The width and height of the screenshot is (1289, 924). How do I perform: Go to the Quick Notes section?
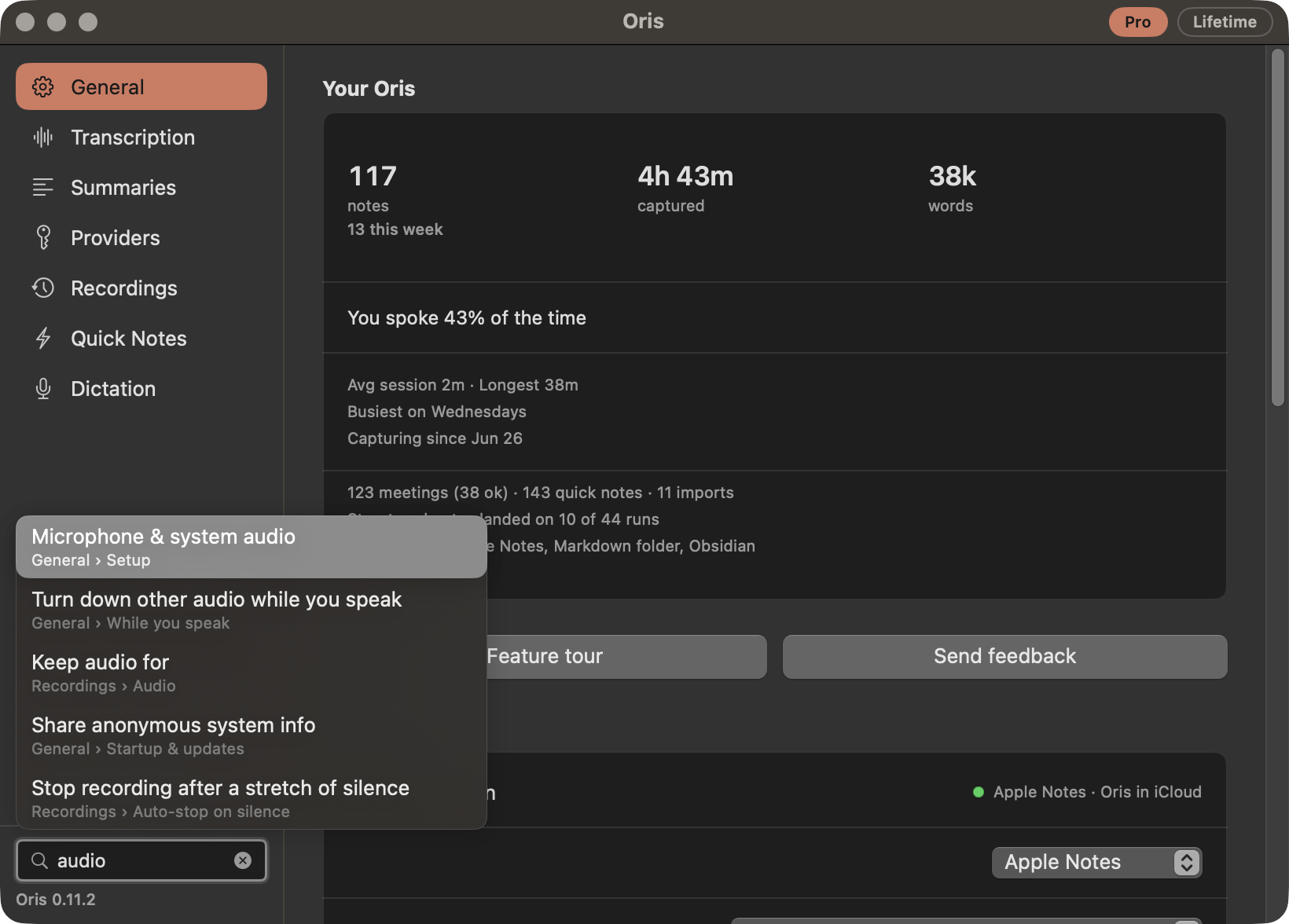141,339
